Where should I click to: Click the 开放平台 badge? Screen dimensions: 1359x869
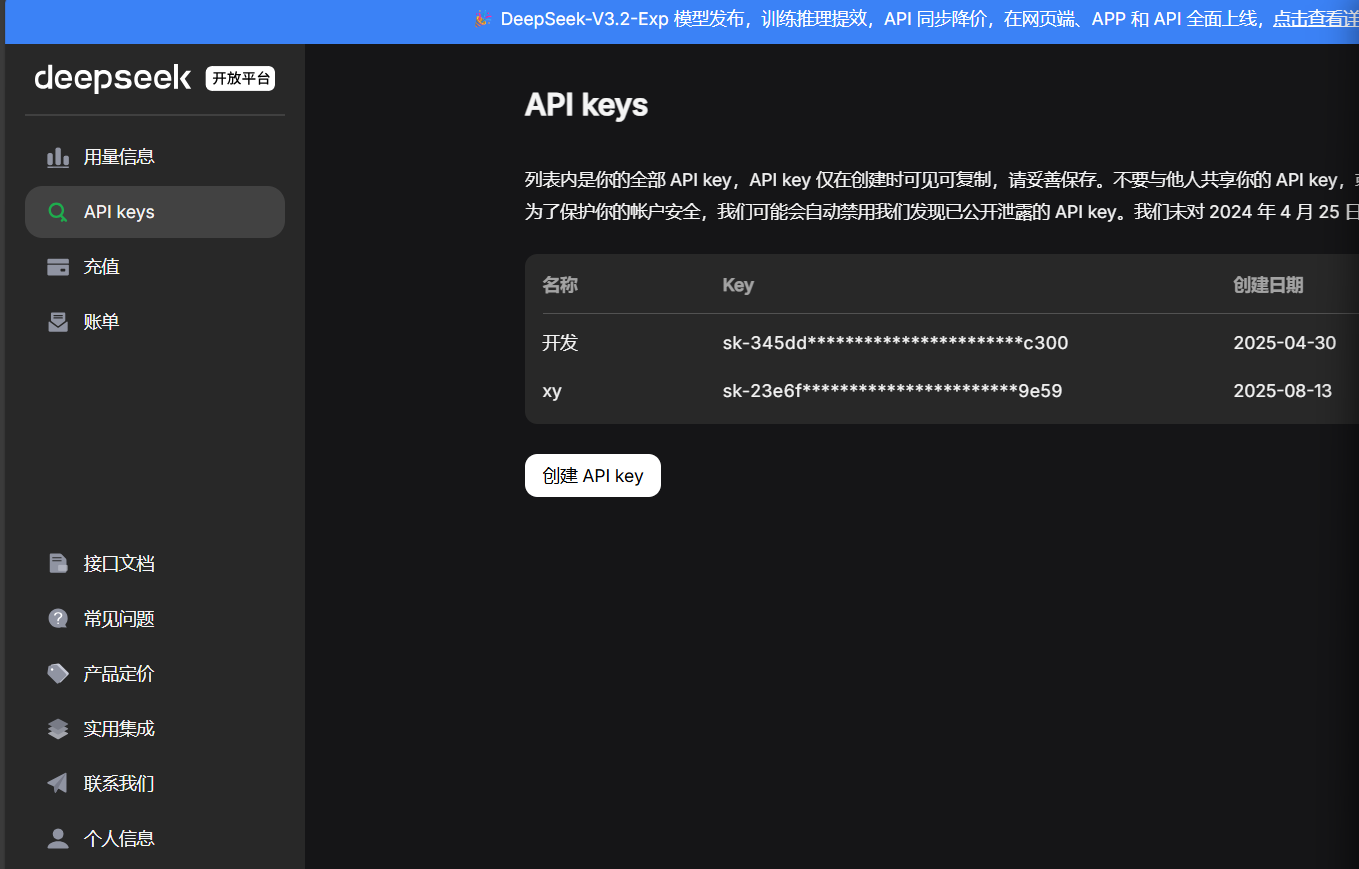pos(240,79)
